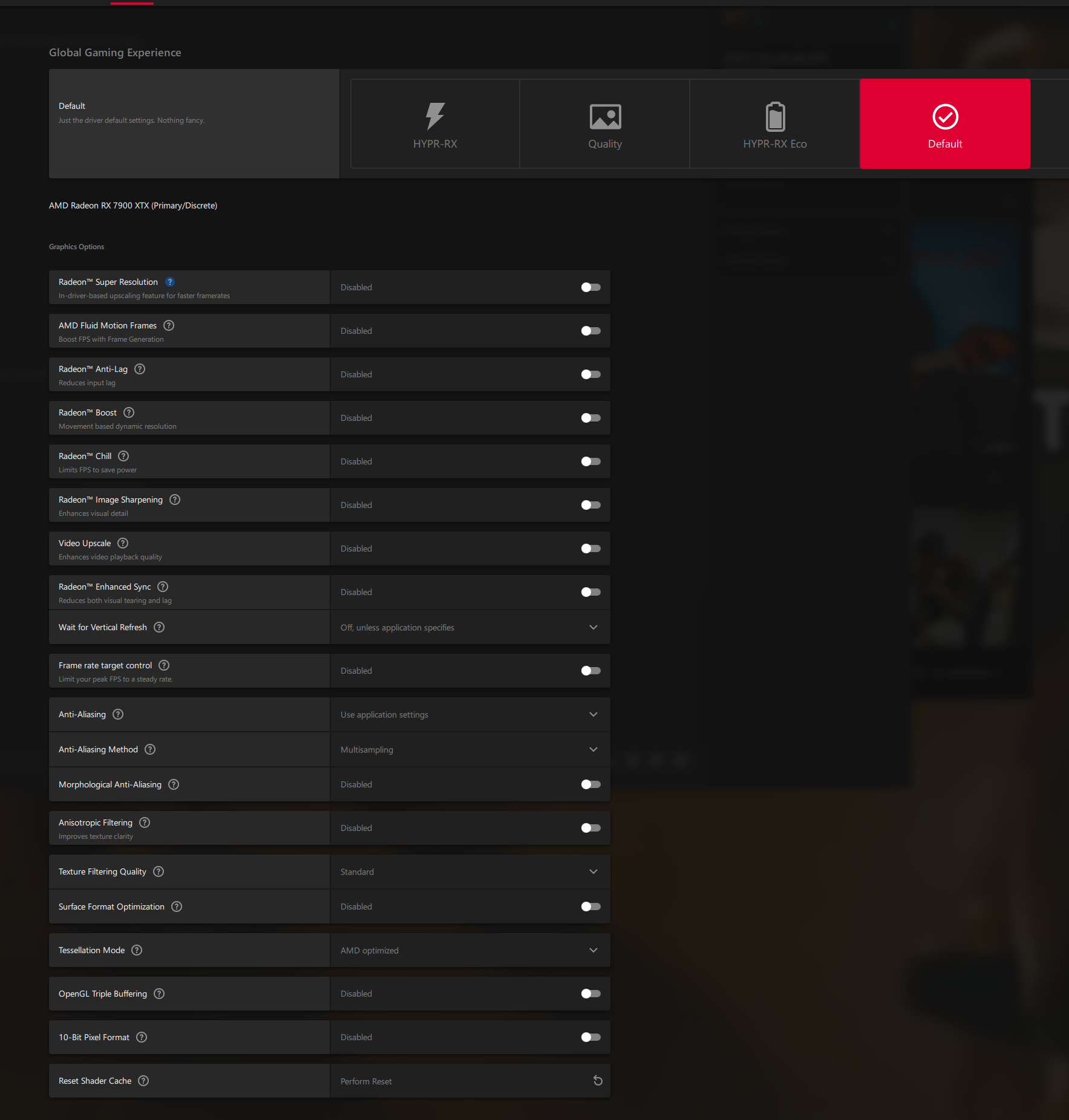The width and height of the screenshot is (1069, 1120).
Task: Open Morphological Anti-Aliasing help icon
Action: (174, 784)
